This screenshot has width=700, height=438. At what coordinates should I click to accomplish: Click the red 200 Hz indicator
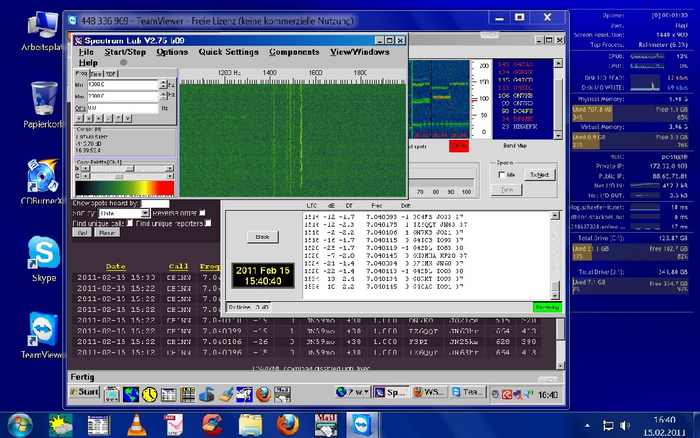458,146
